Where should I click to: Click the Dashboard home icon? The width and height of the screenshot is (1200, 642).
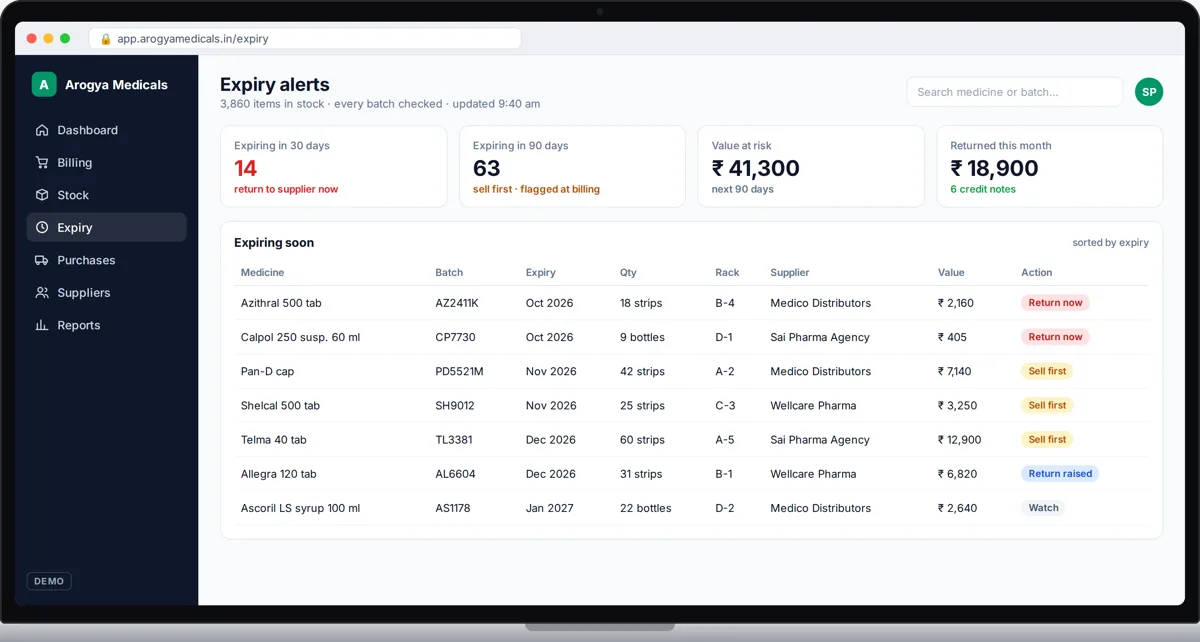[42, 130]
